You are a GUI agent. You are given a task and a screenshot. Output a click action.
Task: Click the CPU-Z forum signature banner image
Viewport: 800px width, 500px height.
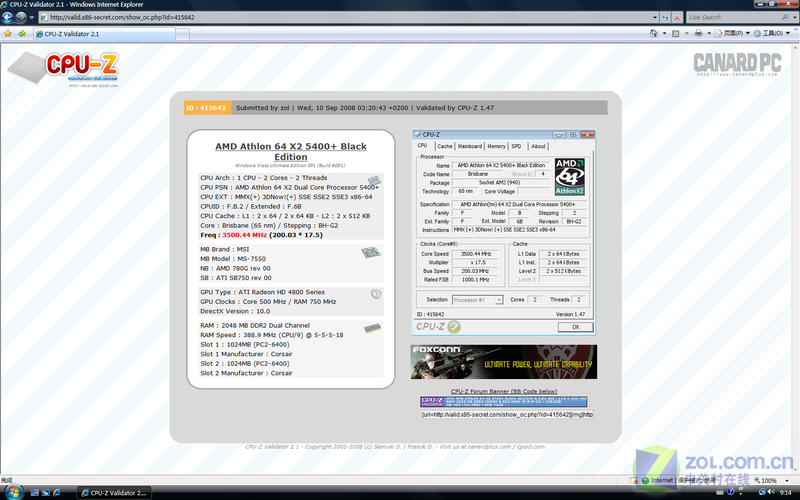tap(504, 402)
